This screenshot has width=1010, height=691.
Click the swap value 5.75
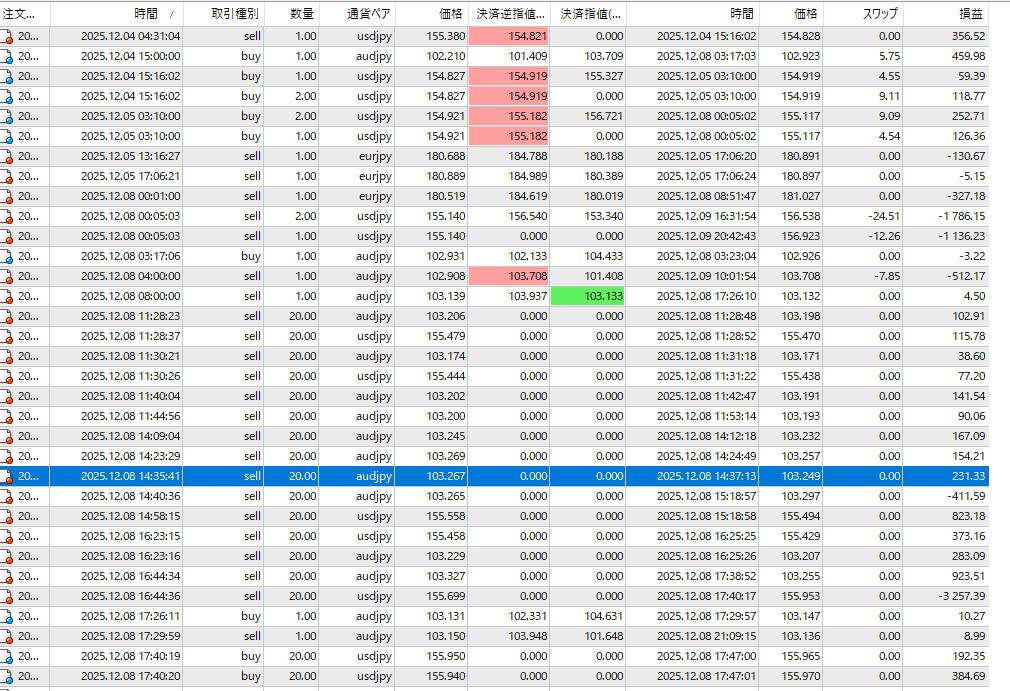tap(890, 56)
